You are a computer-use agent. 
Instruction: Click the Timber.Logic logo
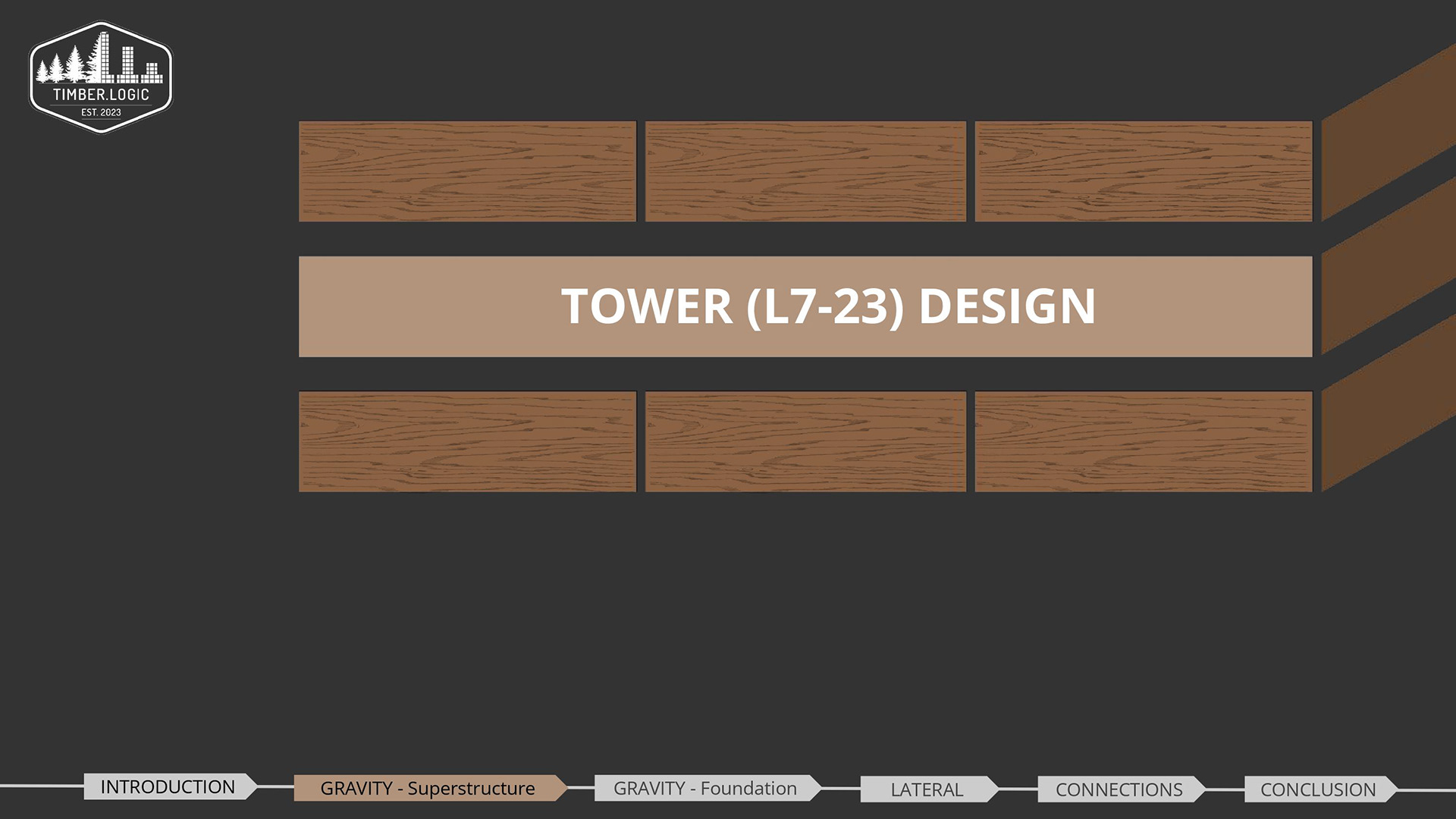click(x=101, y=77)
